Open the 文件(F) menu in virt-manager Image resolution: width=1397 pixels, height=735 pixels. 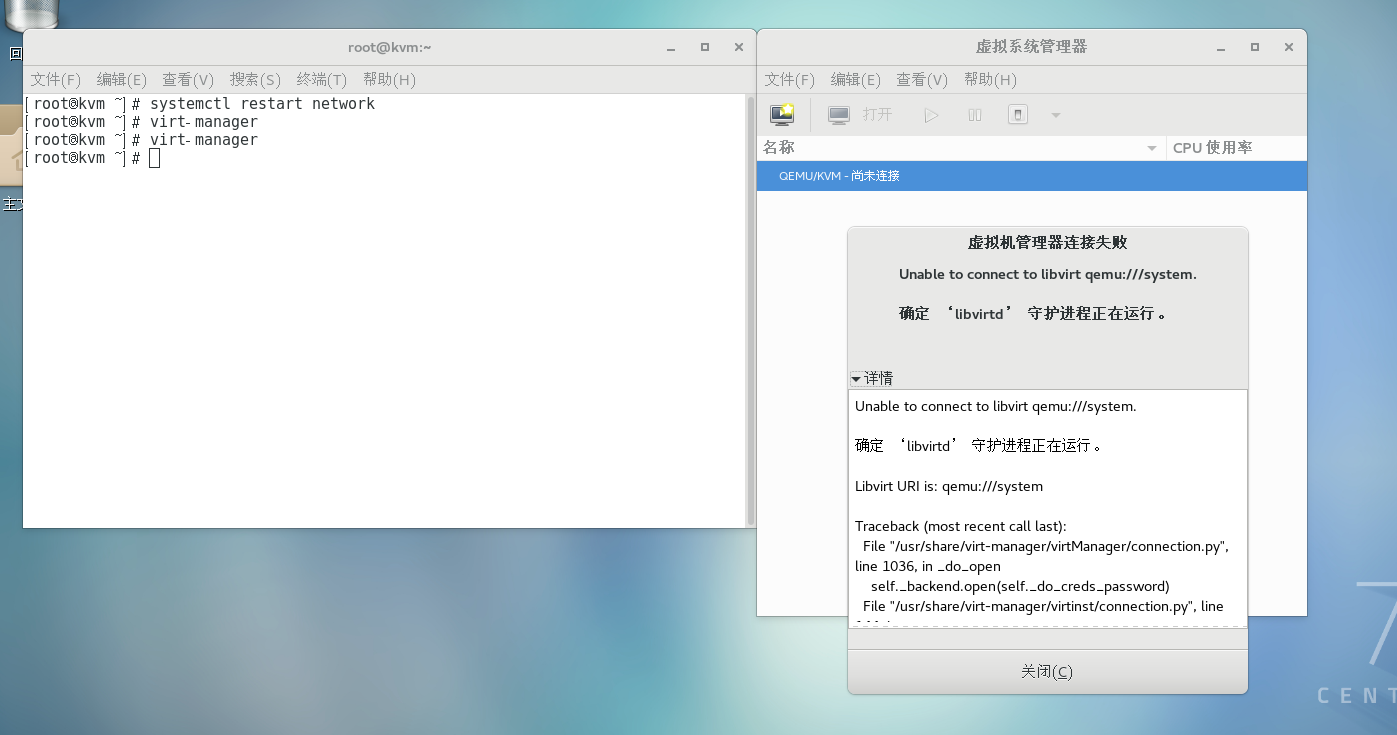pos(789,79)
